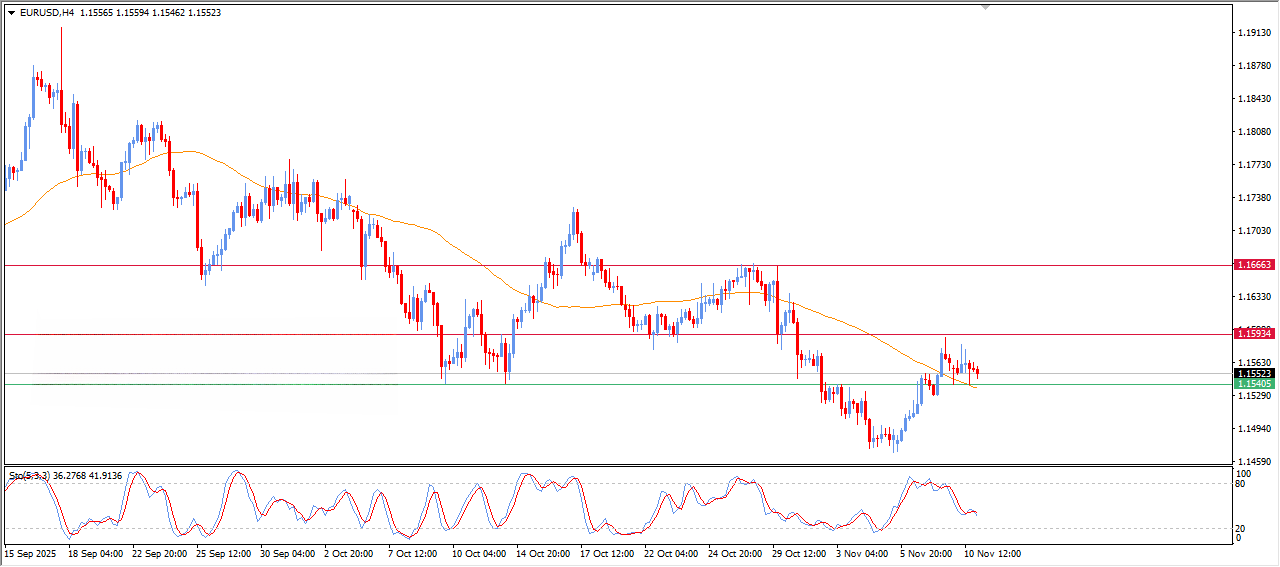Click the black 1.15523 current price tag
This screenshot has height=567, width=1280.
(x=1254, y=374)
